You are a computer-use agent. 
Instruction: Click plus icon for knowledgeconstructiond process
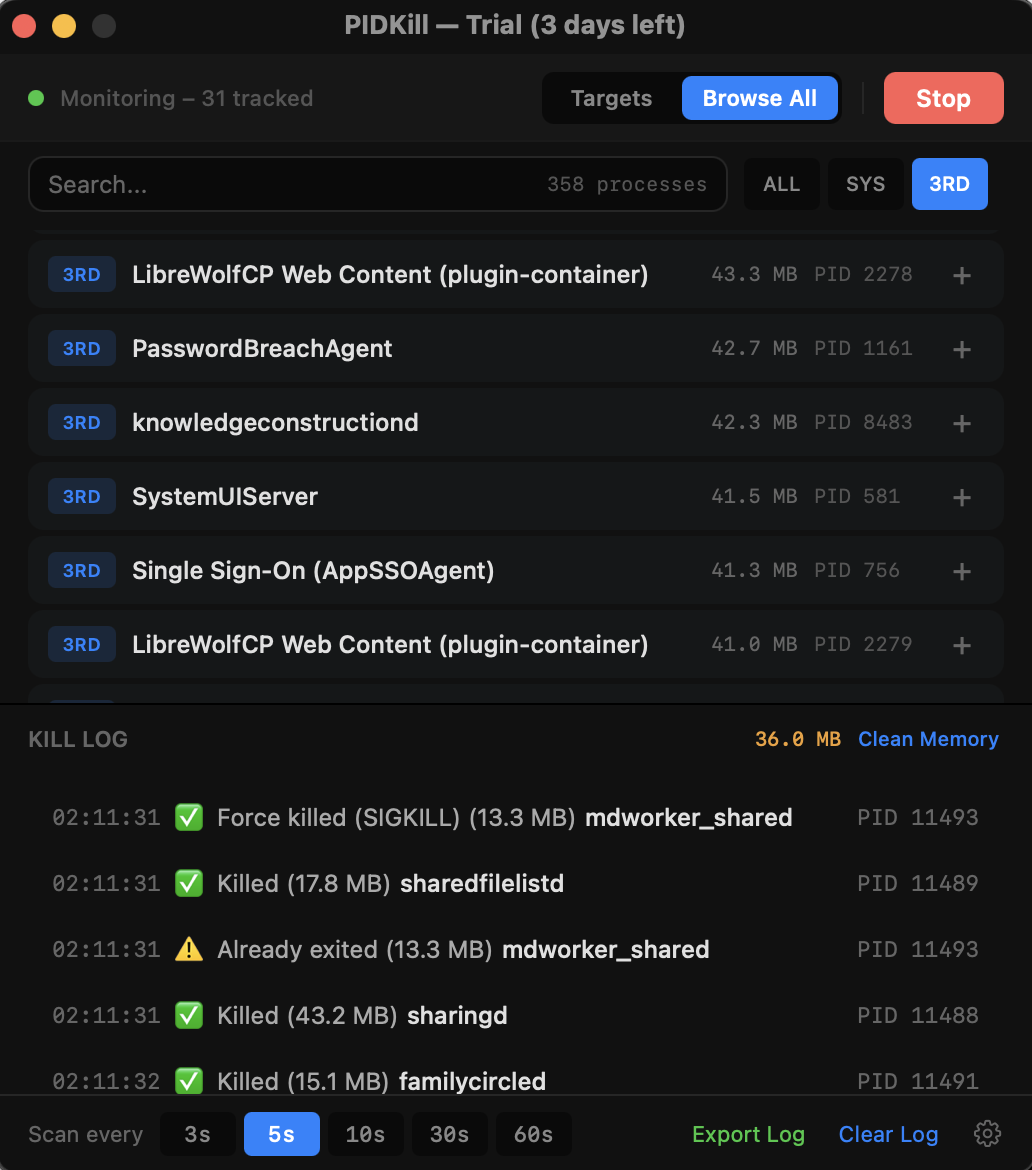tap(961, 423)
